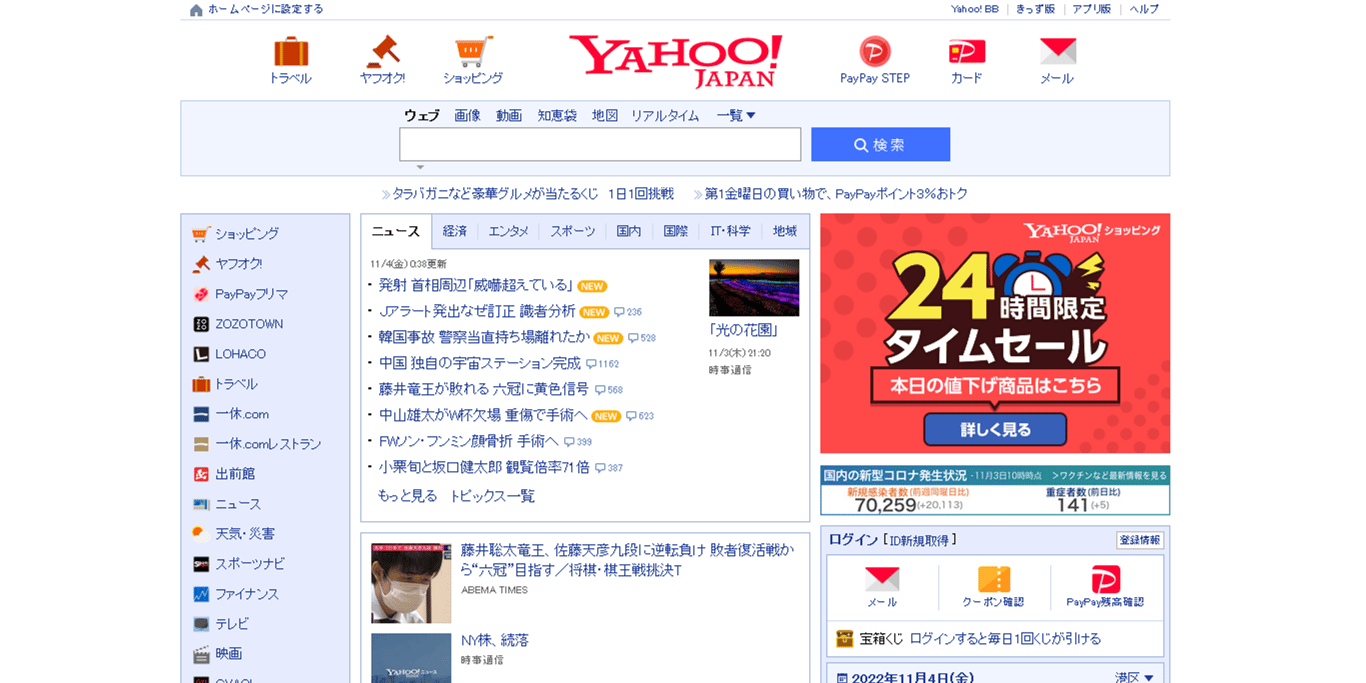This screenshot has height=683, width=1366.
Task: Select the IT・科学 news tab
Action: pos(730,231)
